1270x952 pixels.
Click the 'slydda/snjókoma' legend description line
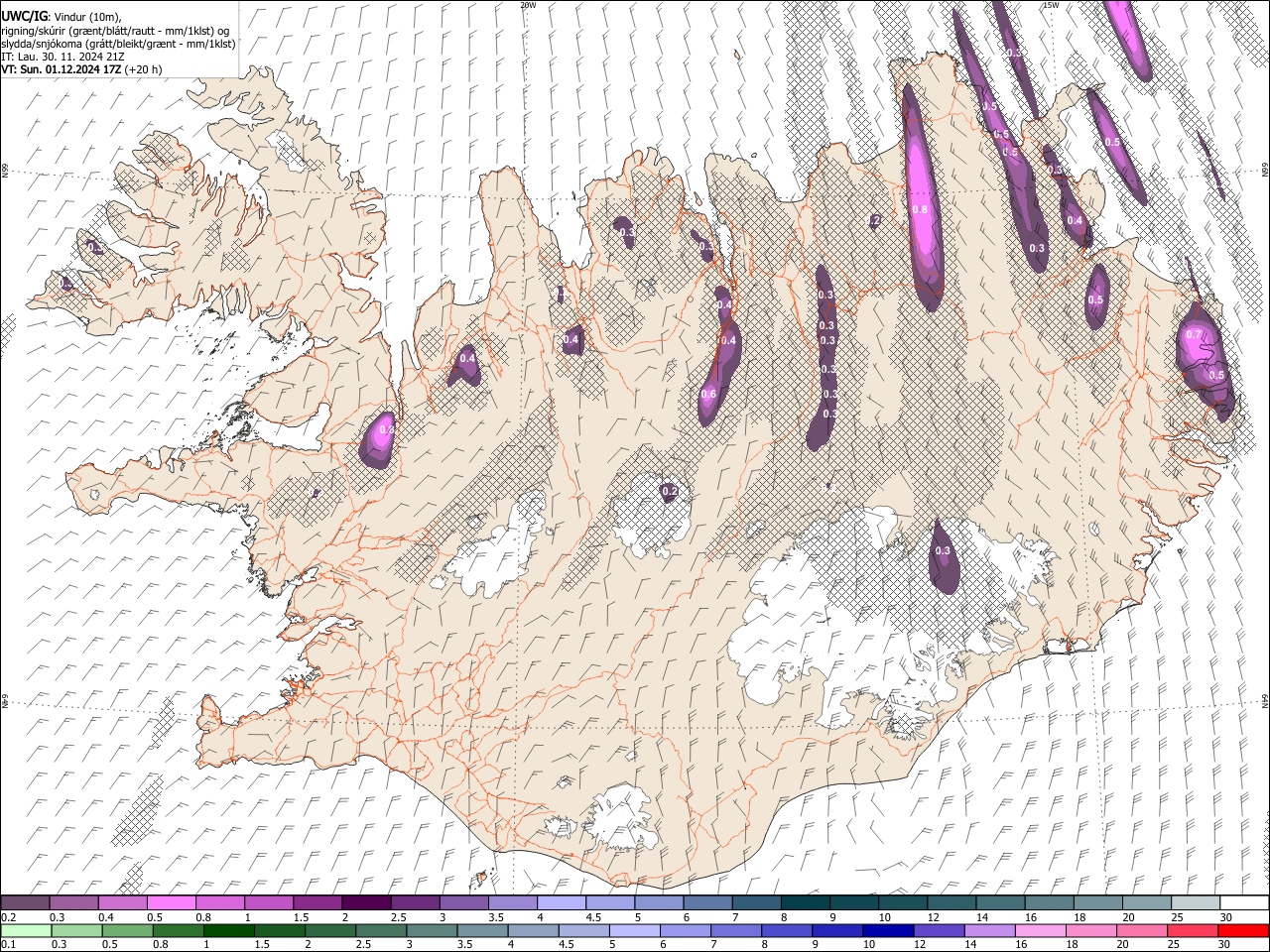118,44
